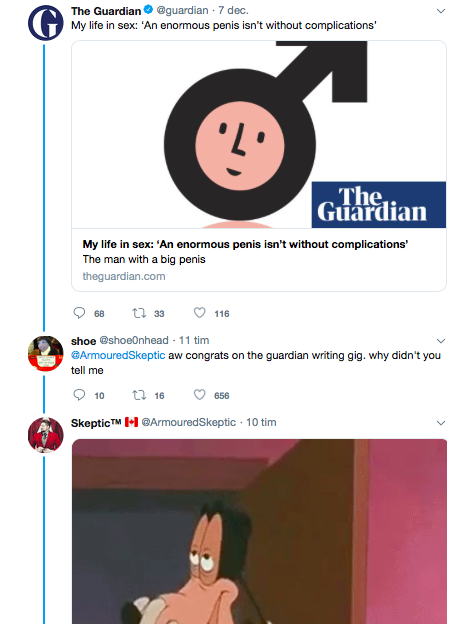Click the @guardian handle
The width and height of the screenshot is (475, 624).
point(183,10)
